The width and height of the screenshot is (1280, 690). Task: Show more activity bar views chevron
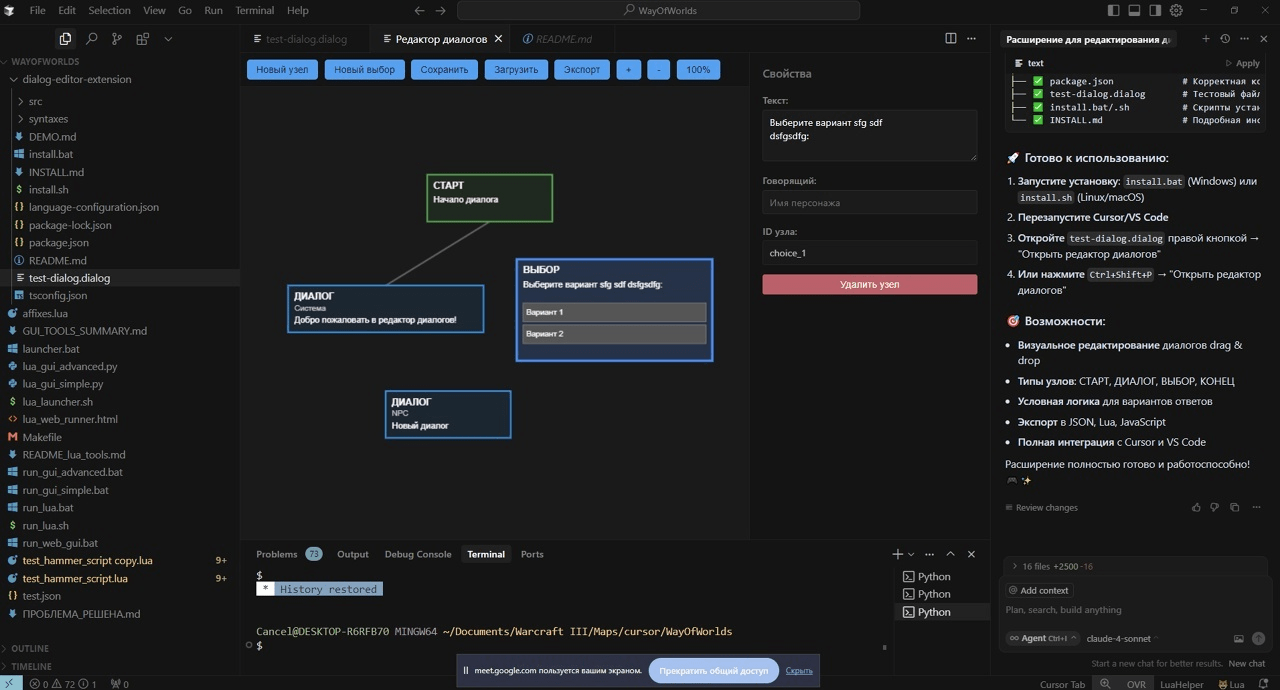(x=168, y=39)
